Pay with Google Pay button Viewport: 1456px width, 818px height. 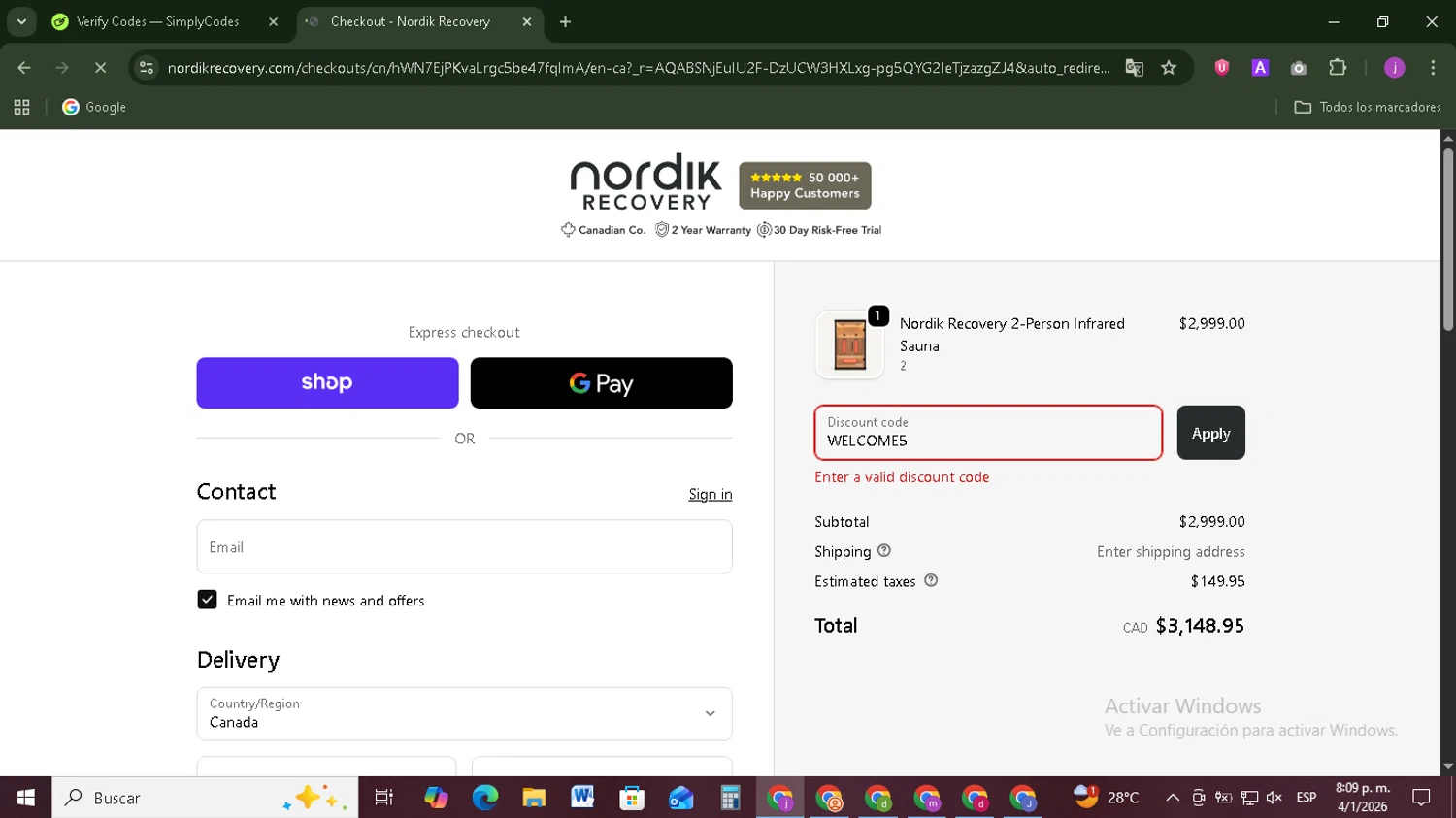coord(601,382)
